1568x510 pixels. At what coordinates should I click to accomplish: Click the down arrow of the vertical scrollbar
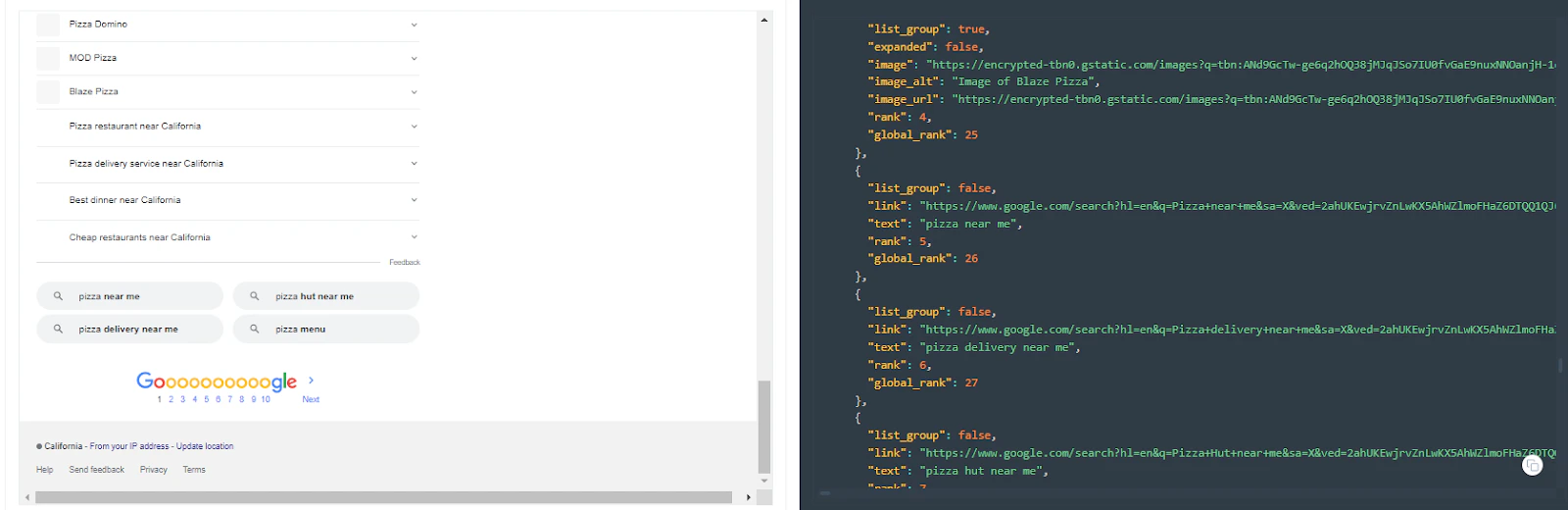pyautogui.click(x=764, y=482)
